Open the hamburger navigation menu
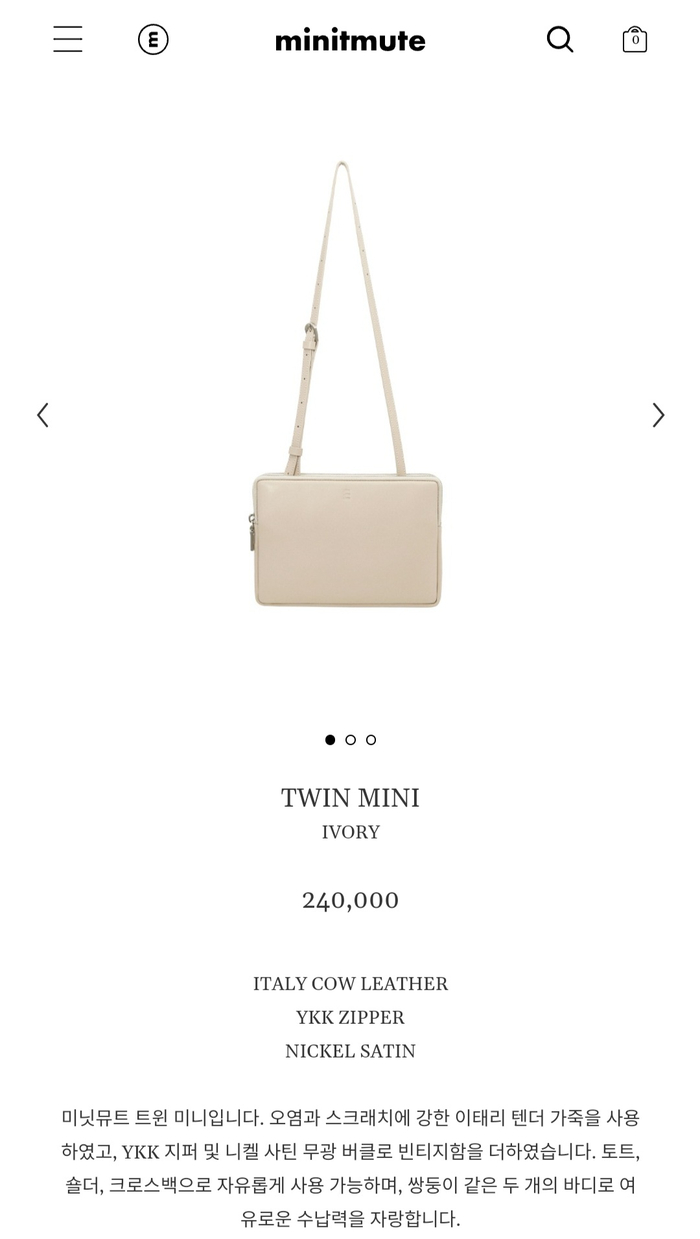Viewport: 700px width, 1239px height. coord(68,40)
